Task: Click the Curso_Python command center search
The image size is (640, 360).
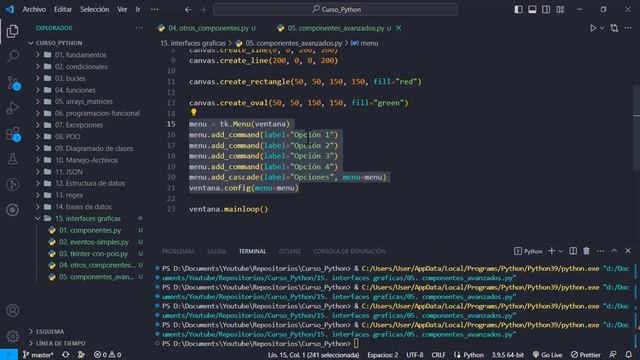Action: [x=336, y=9]
